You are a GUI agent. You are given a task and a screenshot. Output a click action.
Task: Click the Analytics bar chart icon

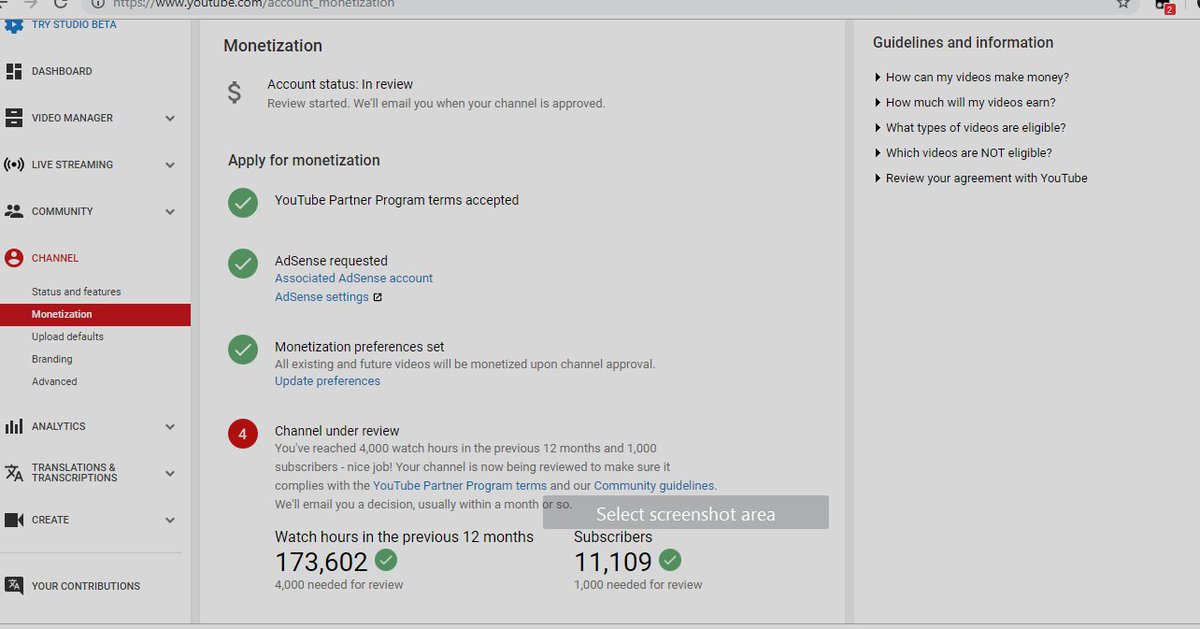[14, 427]
